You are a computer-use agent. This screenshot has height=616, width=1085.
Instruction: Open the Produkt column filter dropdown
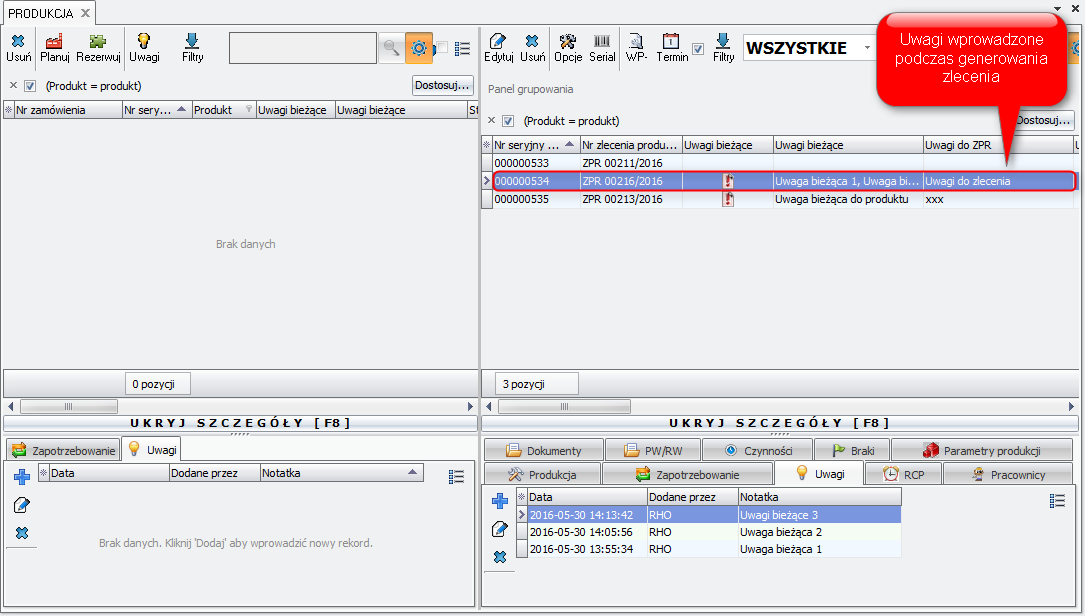pyautogui.click(x=248, y=110)
